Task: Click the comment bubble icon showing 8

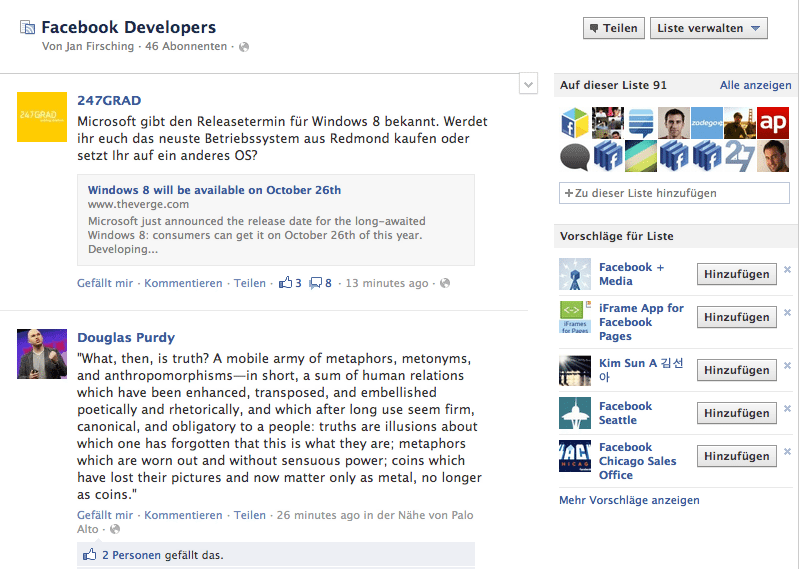Action: coord(320,283)
